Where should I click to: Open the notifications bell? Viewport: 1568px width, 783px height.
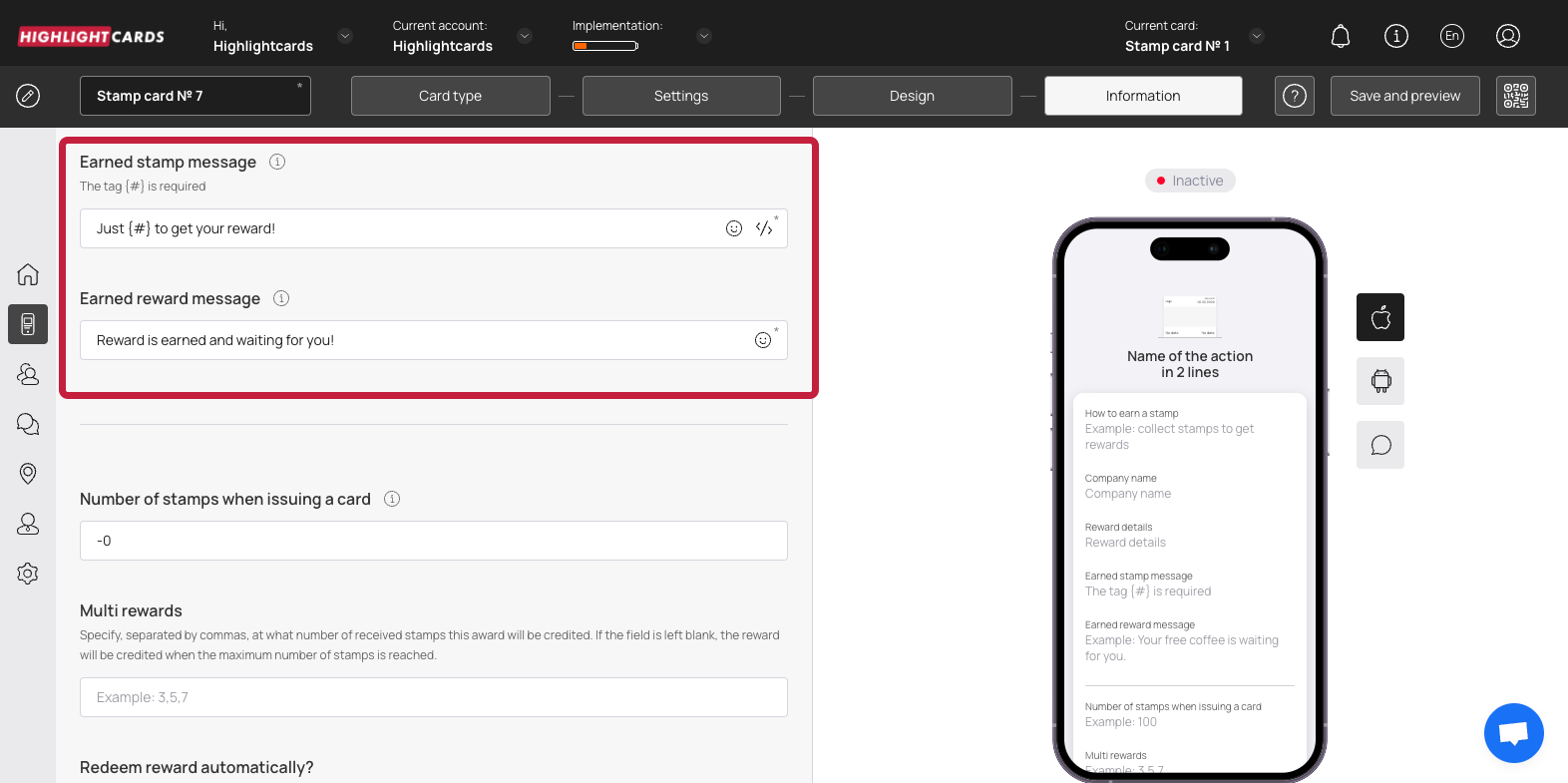[x=1341, y=37]
